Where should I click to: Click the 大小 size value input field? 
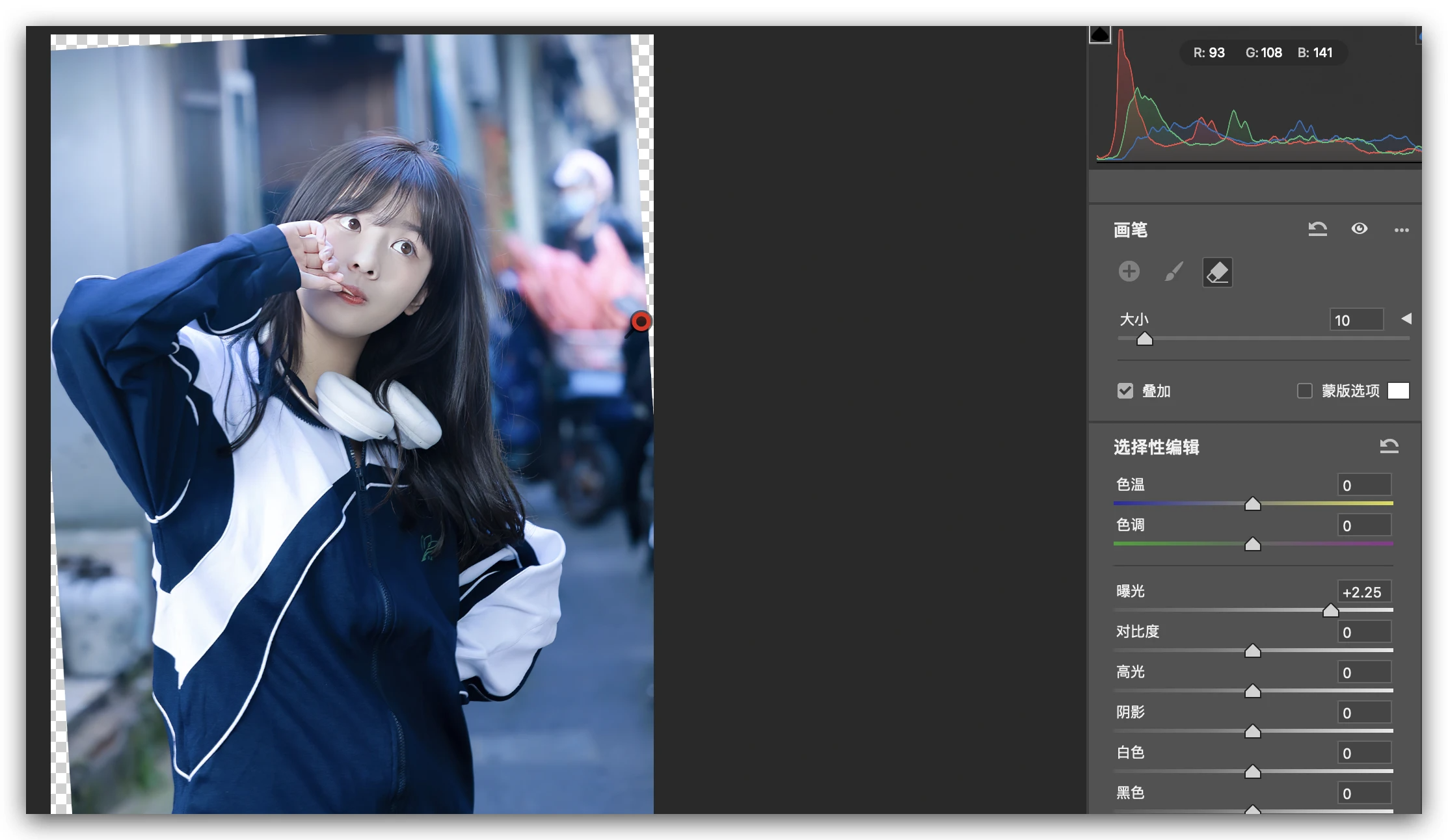click(x=1356, y=320)
